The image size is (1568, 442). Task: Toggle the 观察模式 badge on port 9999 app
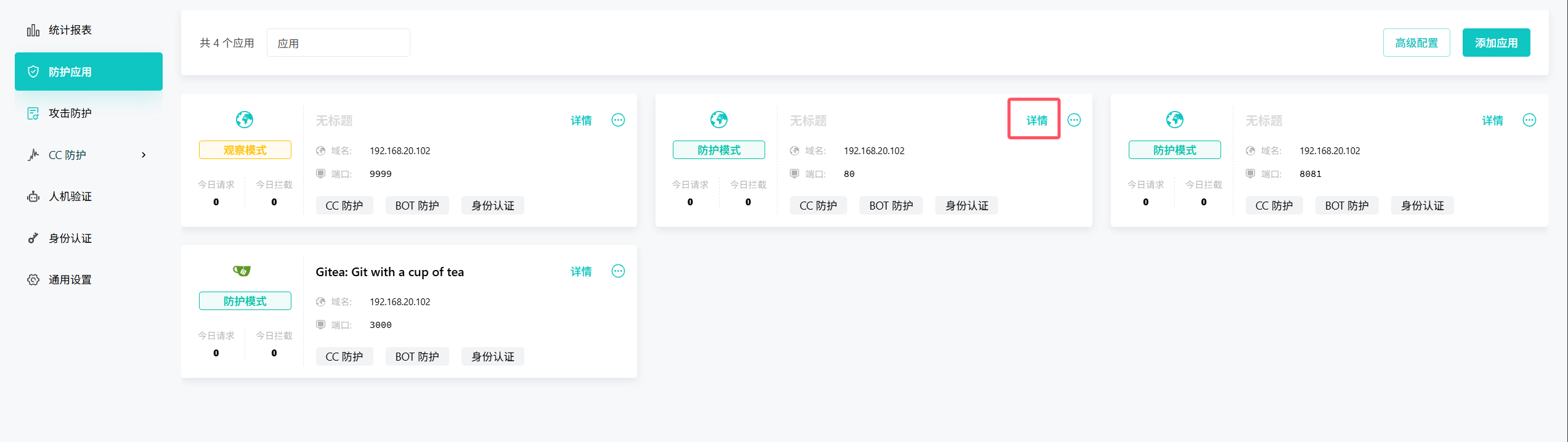tap(245, 150)
